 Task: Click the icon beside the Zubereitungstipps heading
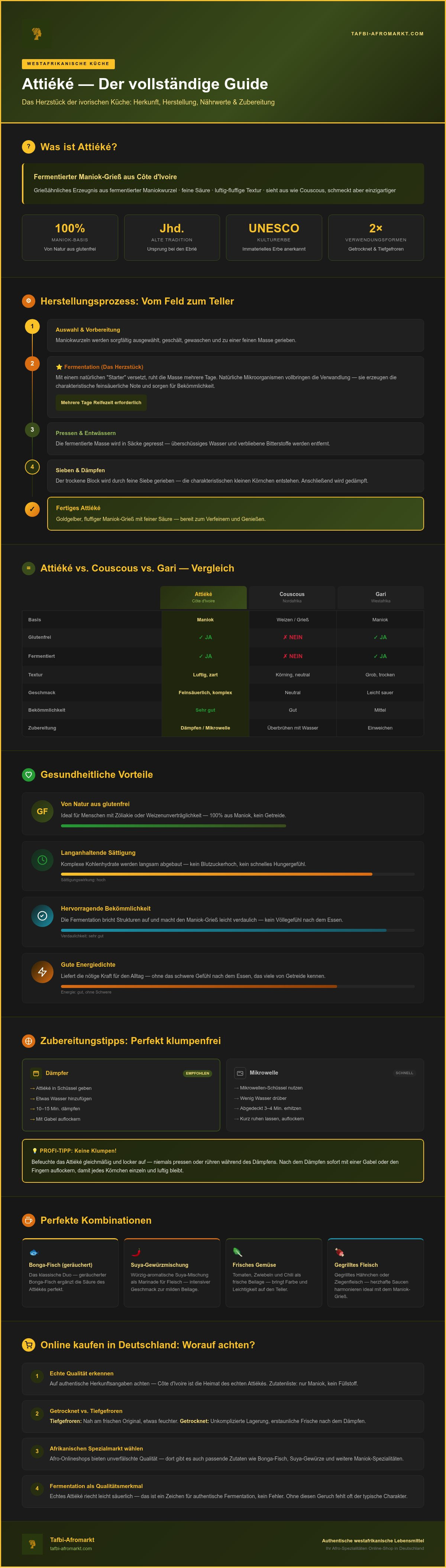pyautogui.click(x=29, y=1041)
